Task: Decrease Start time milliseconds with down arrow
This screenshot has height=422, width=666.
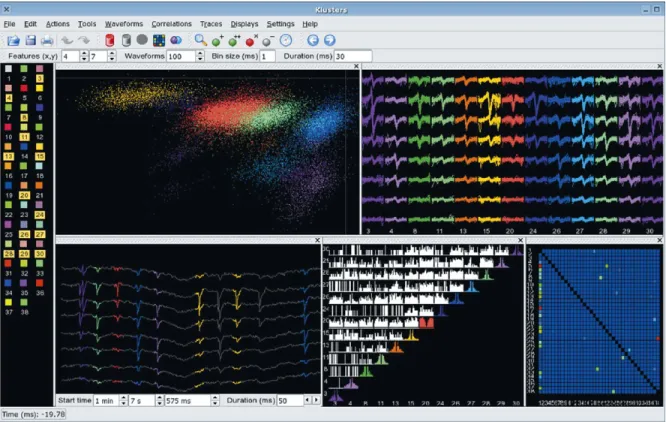Action: [215, 403]
